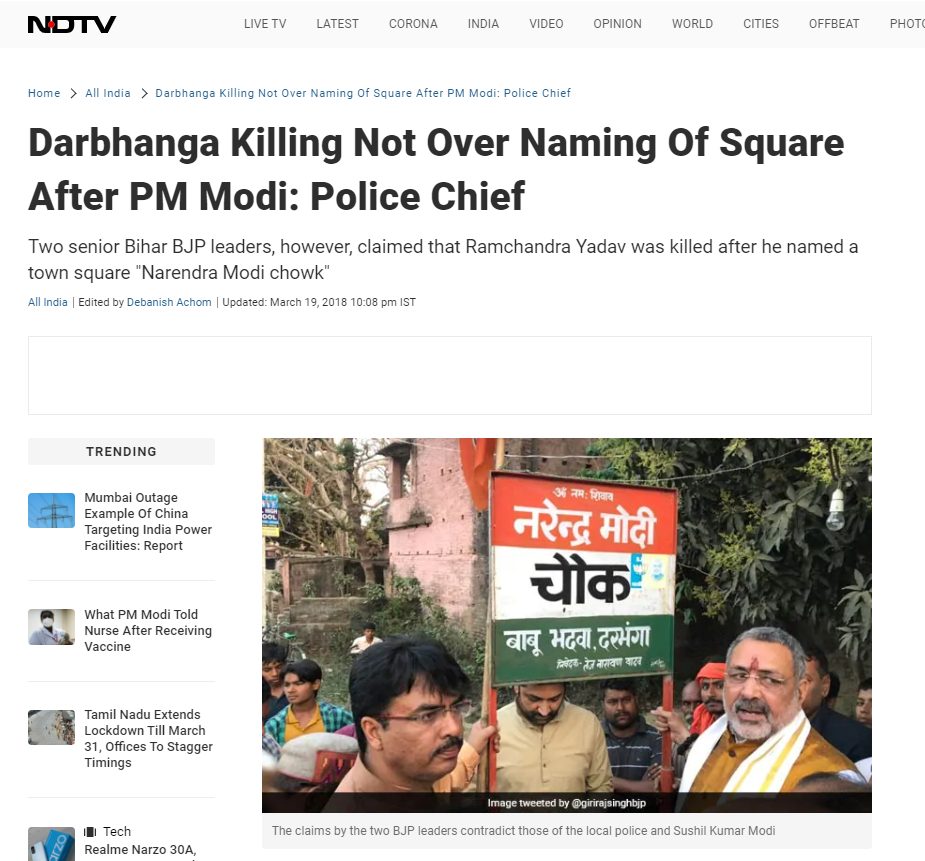Open the Mumbai Outage trending story
925x861 pixels.
click(x=148, y=521)
